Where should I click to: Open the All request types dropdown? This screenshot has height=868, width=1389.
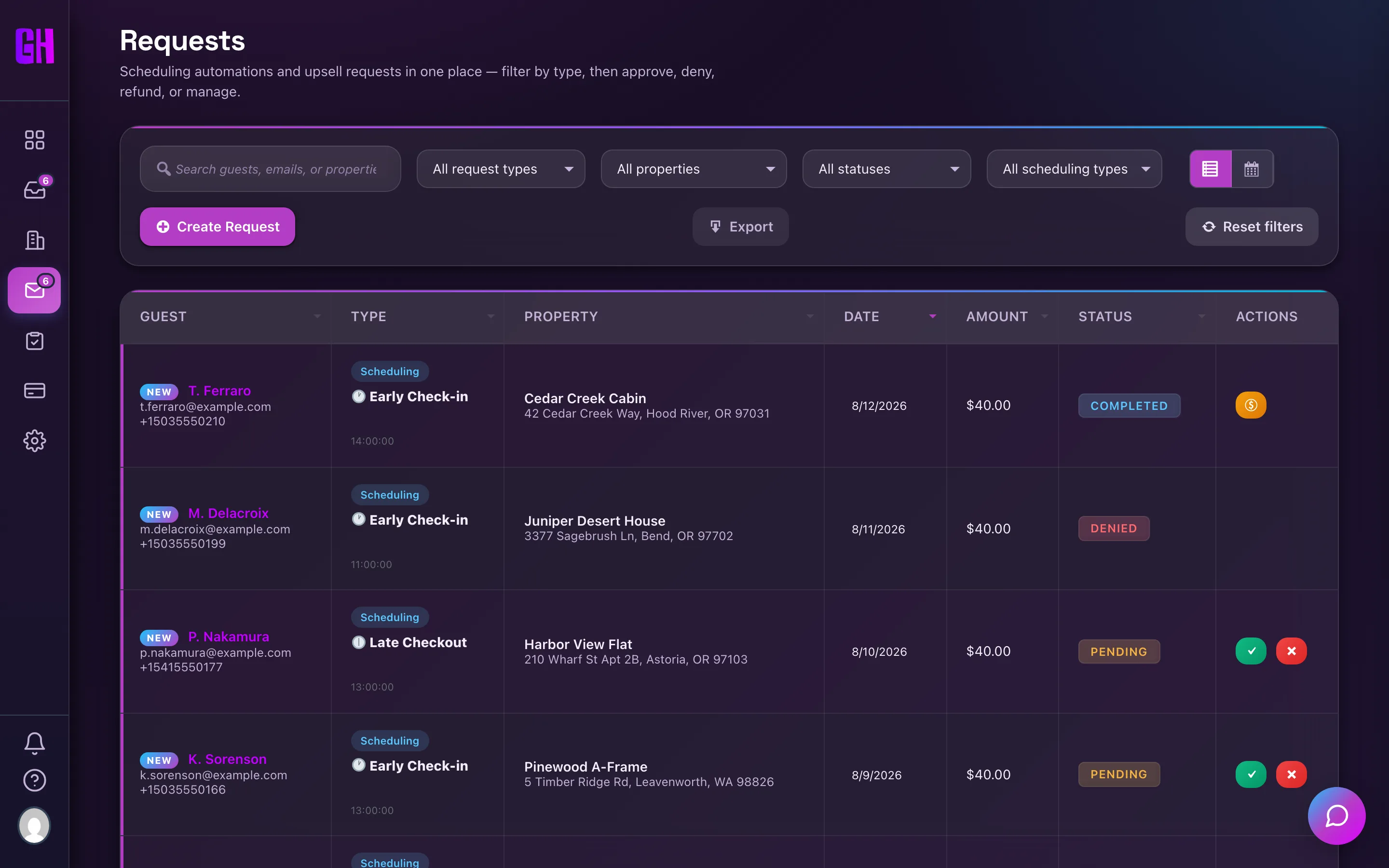point(501,169)
